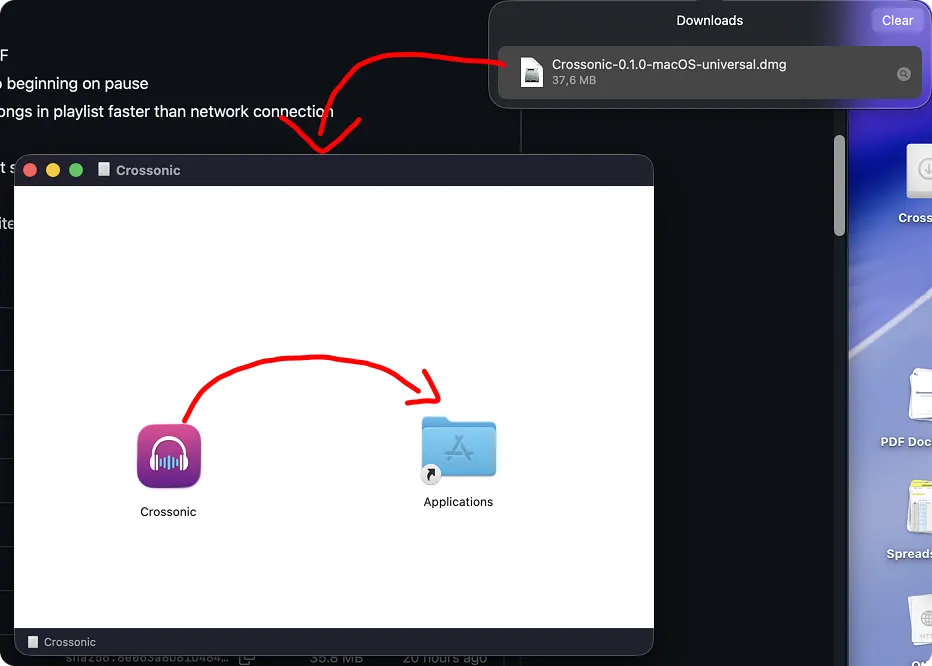The height and width of the screenshot is (666, 932).
Task: Copy the sha256 checksum with the copy icon
Action: [245, 658]
